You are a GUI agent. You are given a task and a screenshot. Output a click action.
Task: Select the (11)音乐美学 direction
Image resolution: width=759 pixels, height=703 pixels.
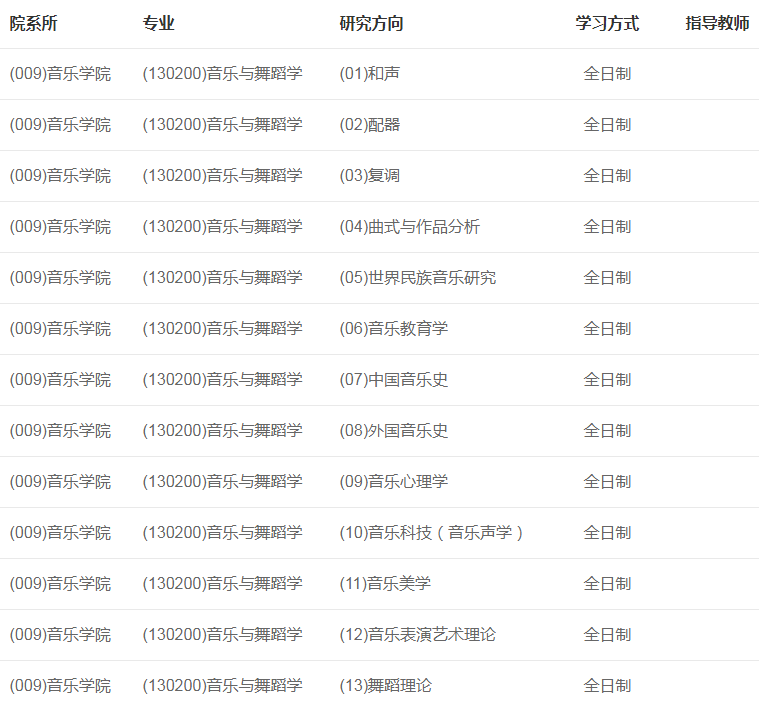click(386, 584)
